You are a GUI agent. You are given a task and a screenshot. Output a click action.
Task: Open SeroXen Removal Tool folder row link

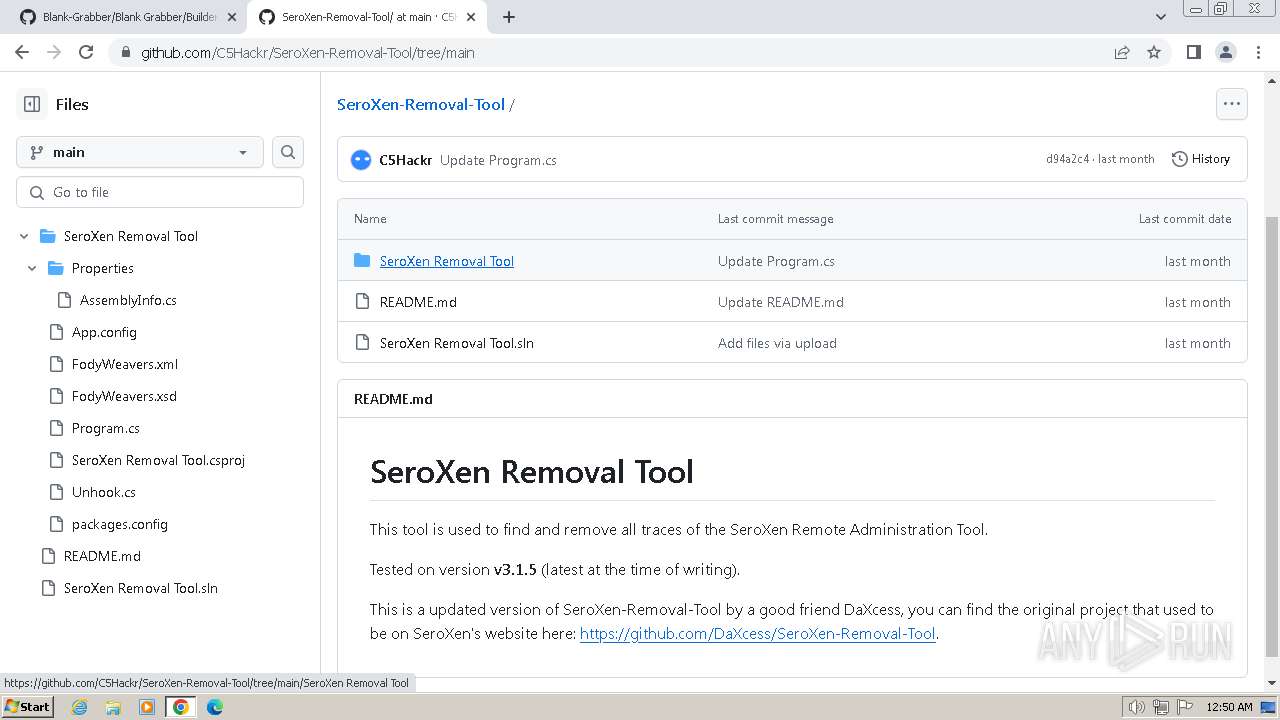pyautogui.click(x=447, y=261)
